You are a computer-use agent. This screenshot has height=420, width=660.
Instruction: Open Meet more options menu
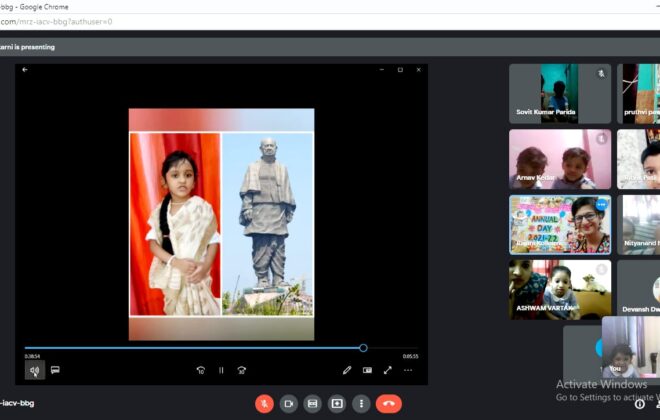click(x=361, y=404)
